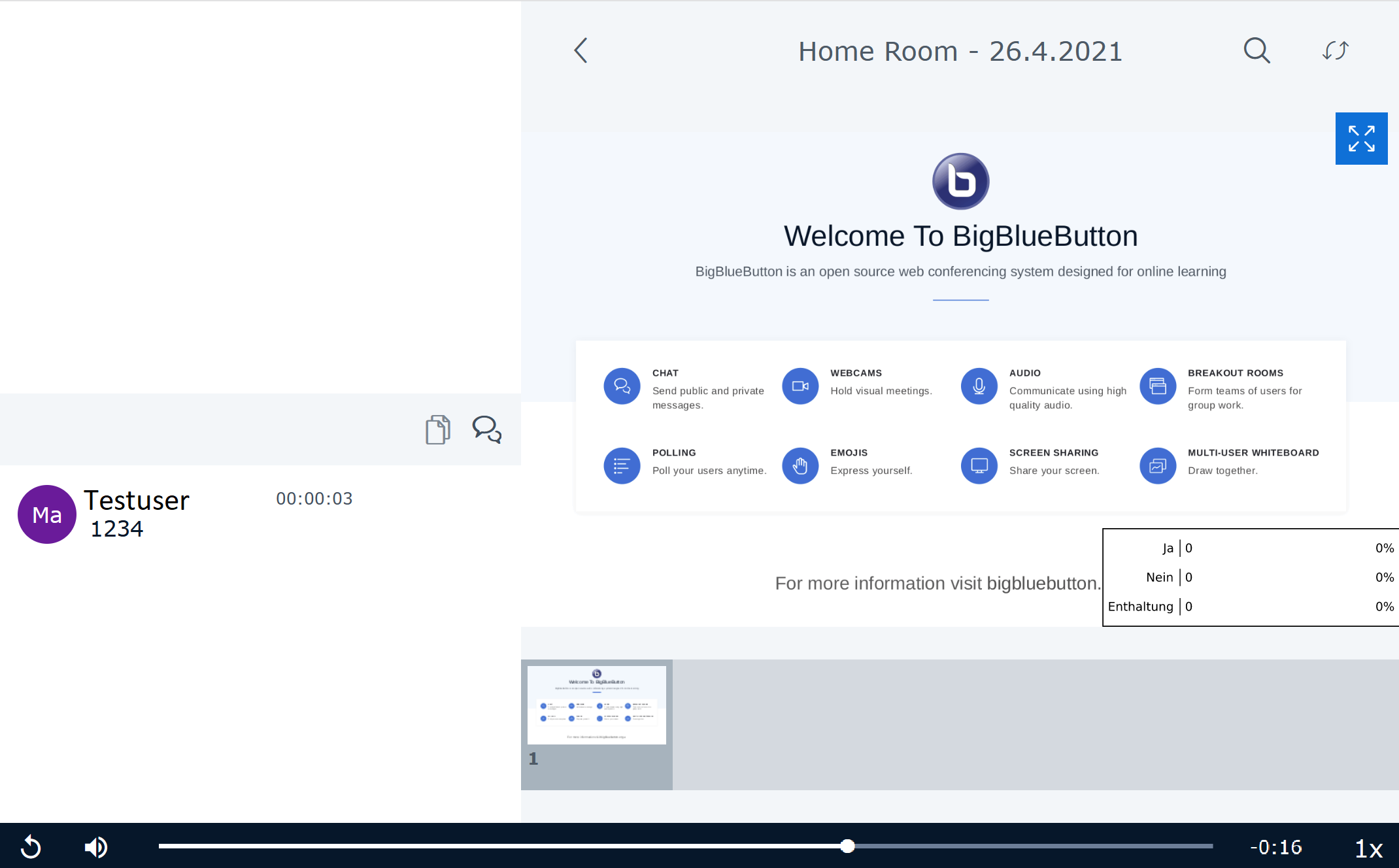Open the shared notes icon

click(x=437, y=429)
